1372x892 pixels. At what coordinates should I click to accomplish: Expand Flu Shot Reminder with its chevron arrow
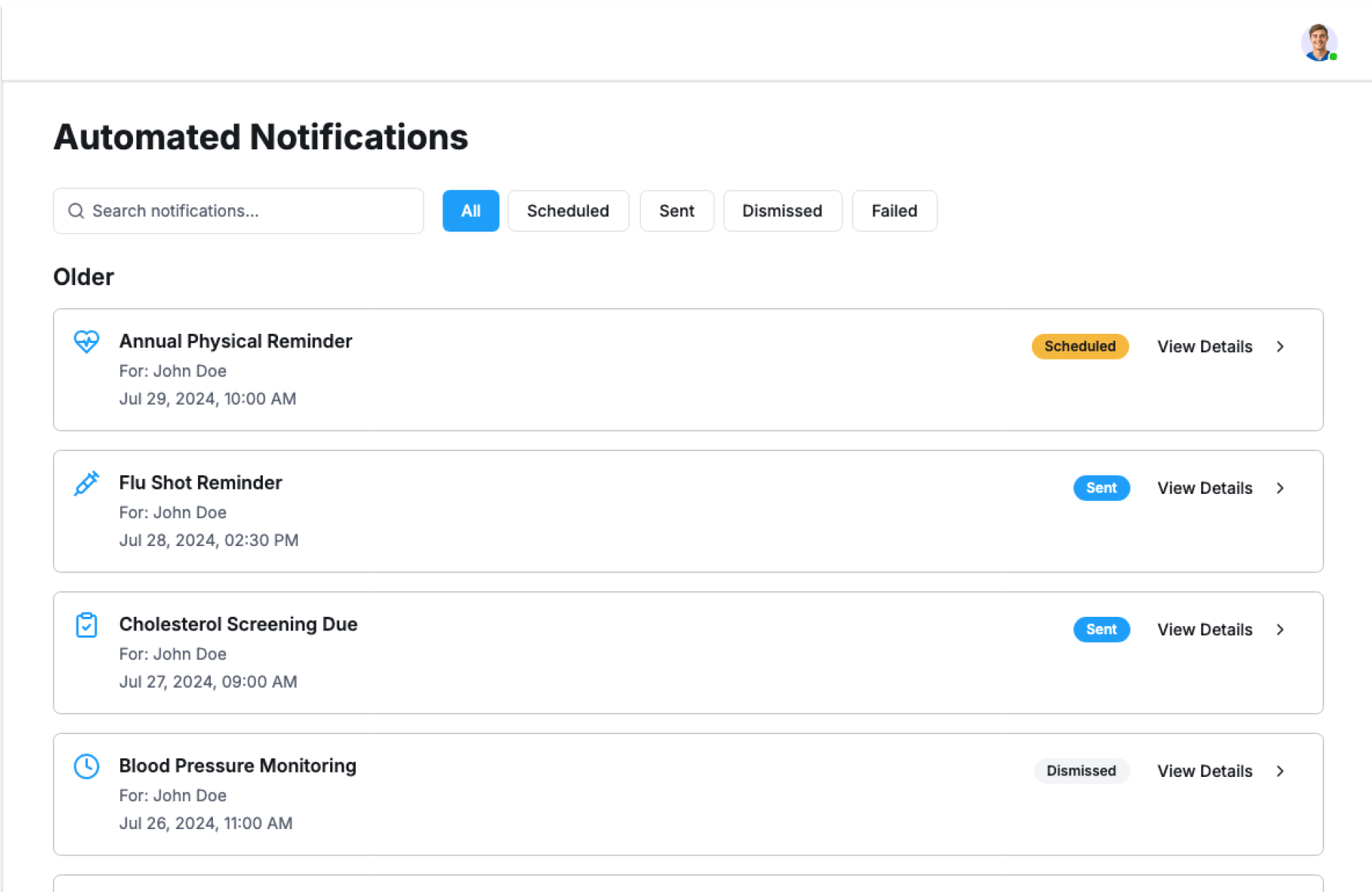1281,488
